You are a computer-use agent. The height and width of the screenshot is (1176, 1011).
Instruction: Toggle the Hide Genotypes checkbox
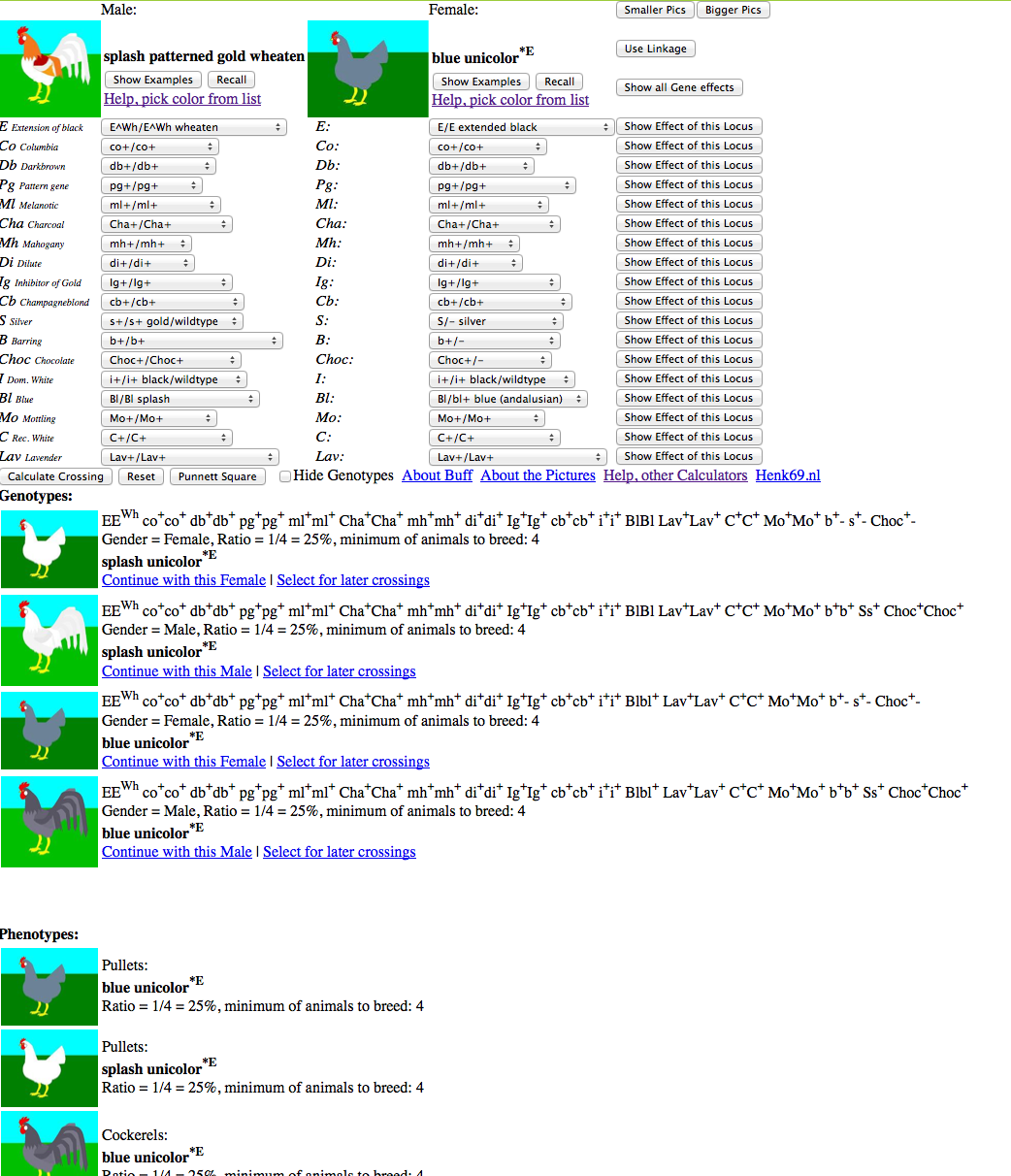[x=285, y=476]
